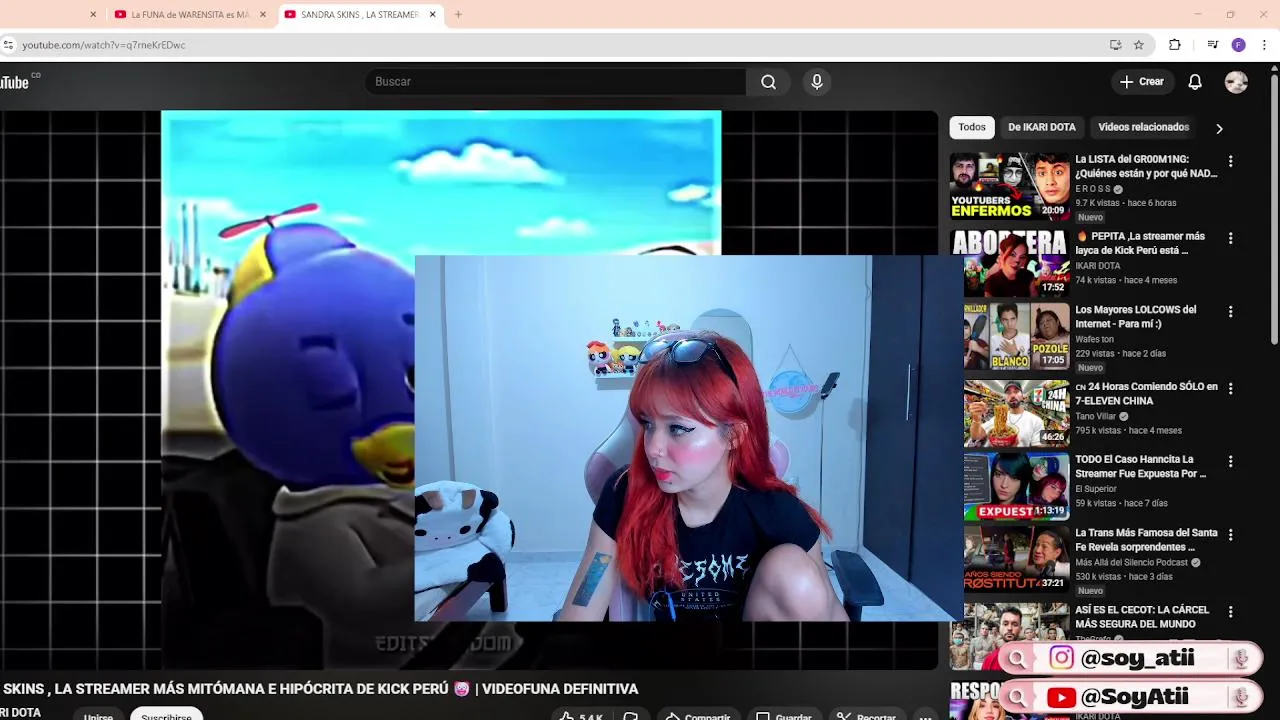Open El Caso Hanncita thumbnail
The height and width of the screenshot is (720, 1280).
click(1016, 486)
